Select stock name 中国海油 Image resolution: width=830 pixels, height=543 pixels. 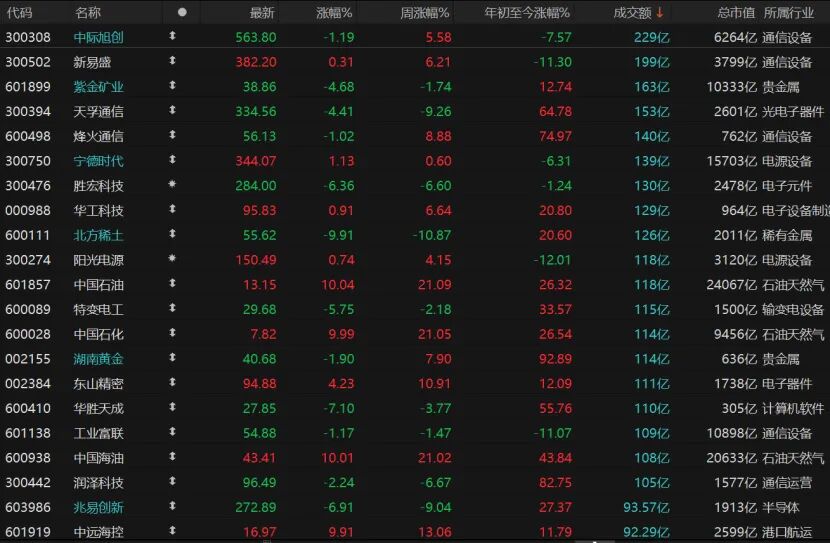[x=98, y=458]
